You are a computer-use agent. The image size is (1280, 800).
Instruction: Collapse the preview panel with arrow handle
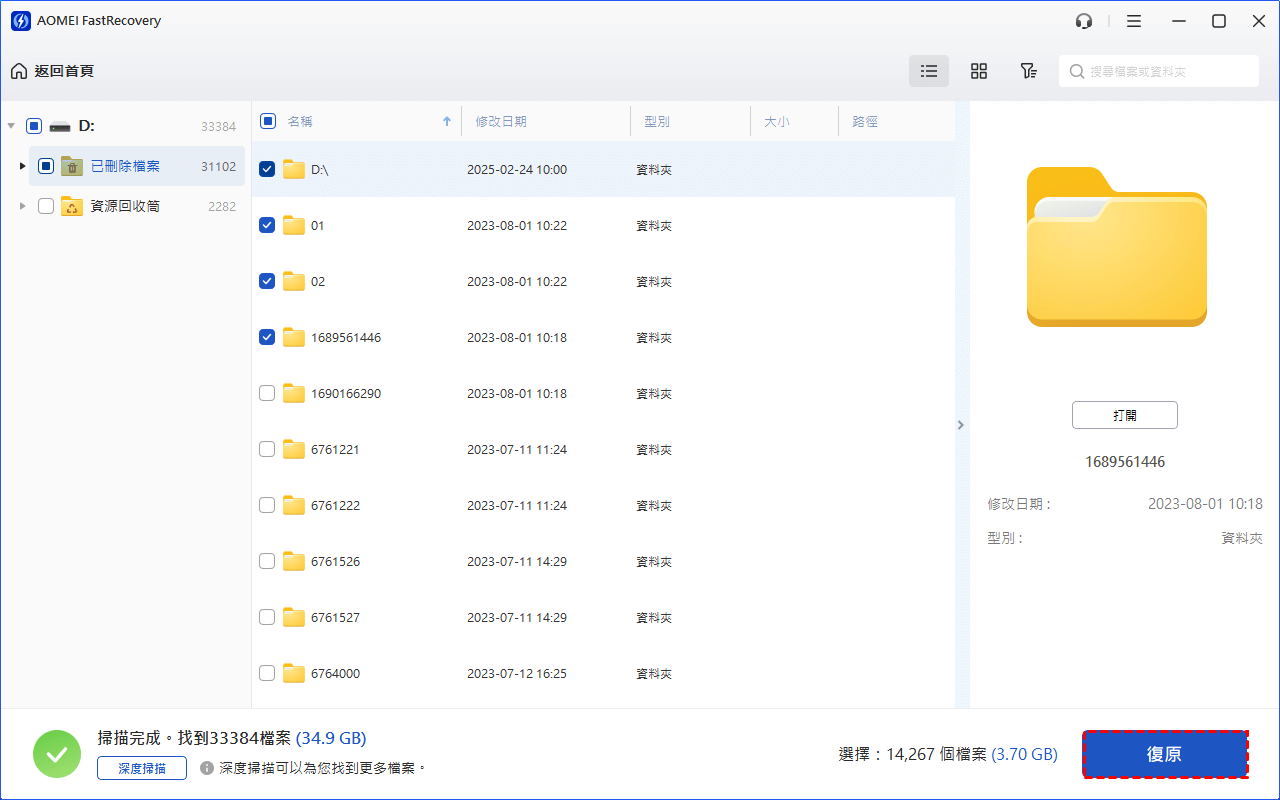point(961,425)
